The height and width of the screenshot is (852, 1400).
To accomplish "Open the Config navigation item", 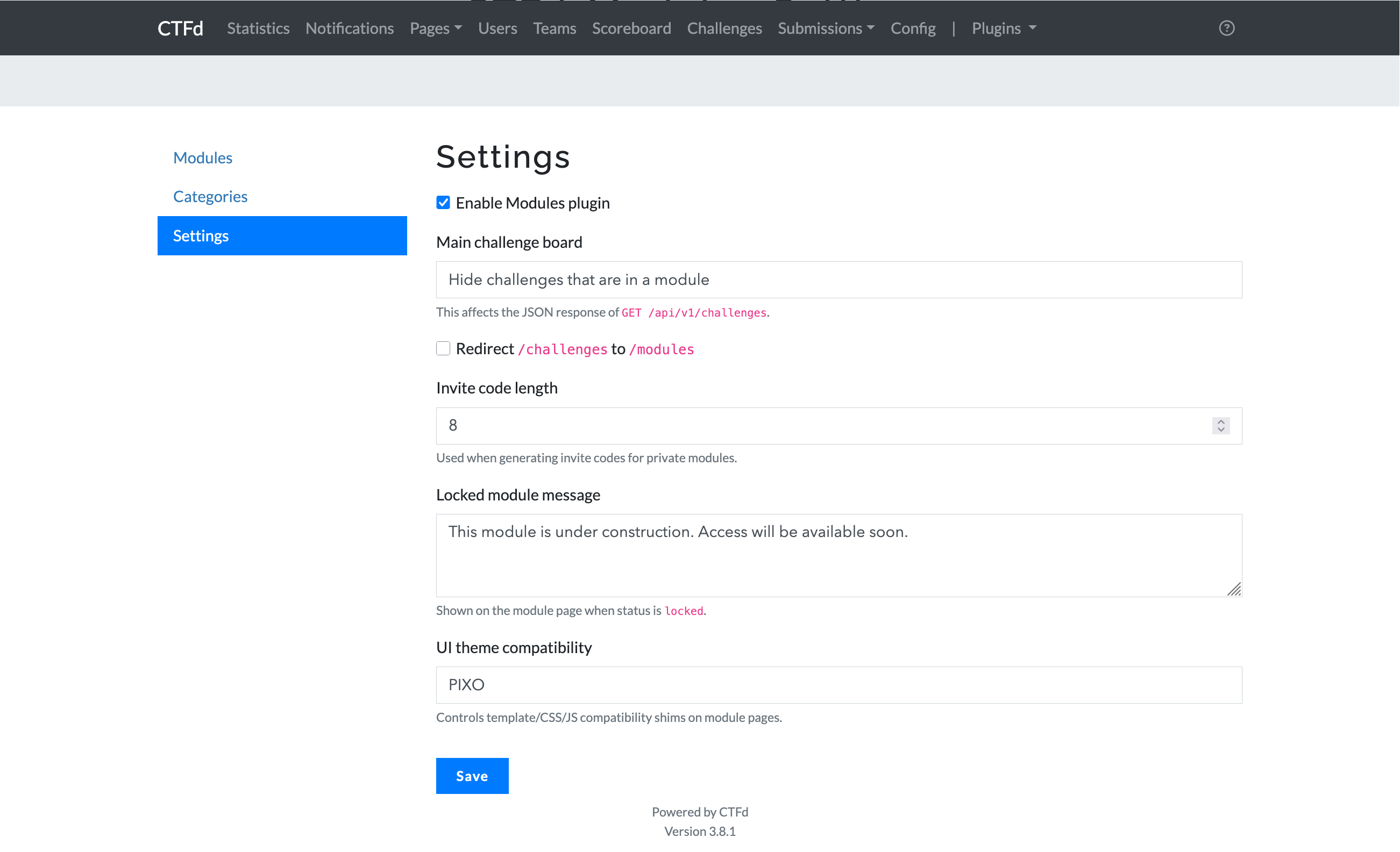I will click(913, 28).
